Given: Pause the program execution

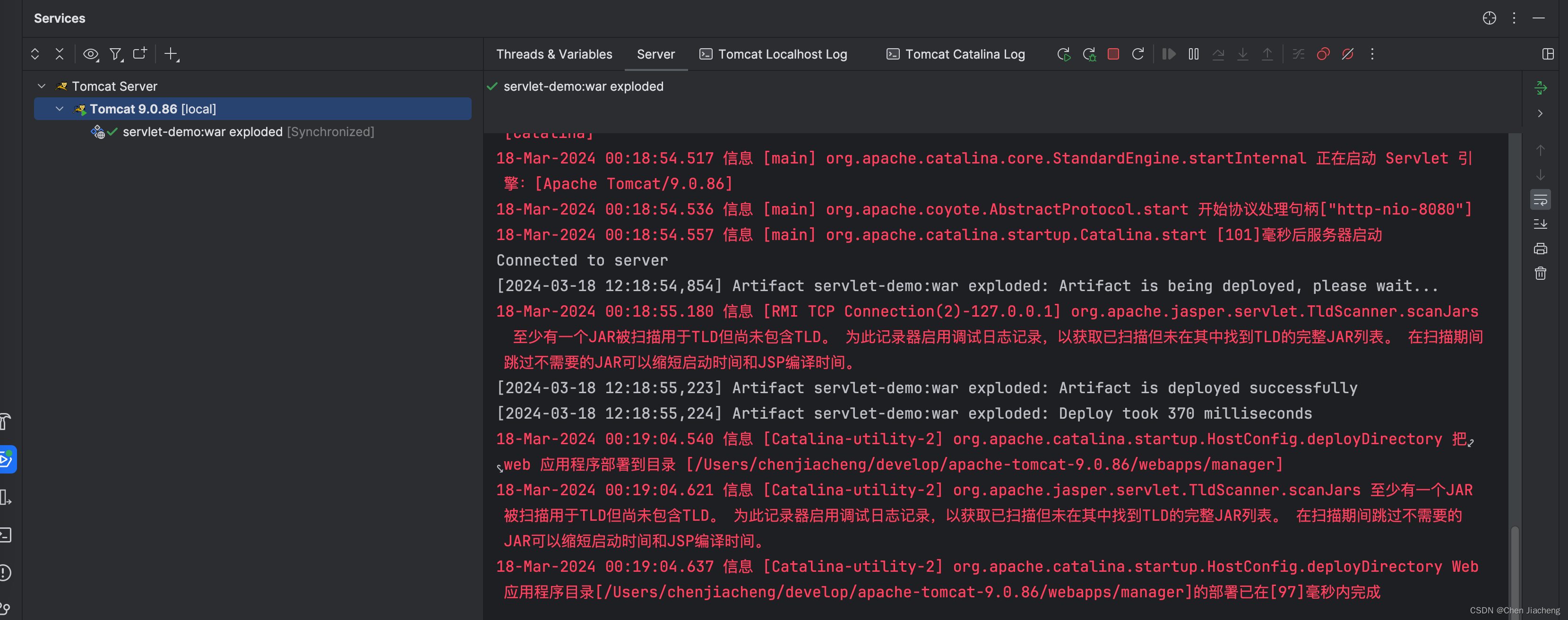Looking at the screenshot, I should (x=1193, y=54).
